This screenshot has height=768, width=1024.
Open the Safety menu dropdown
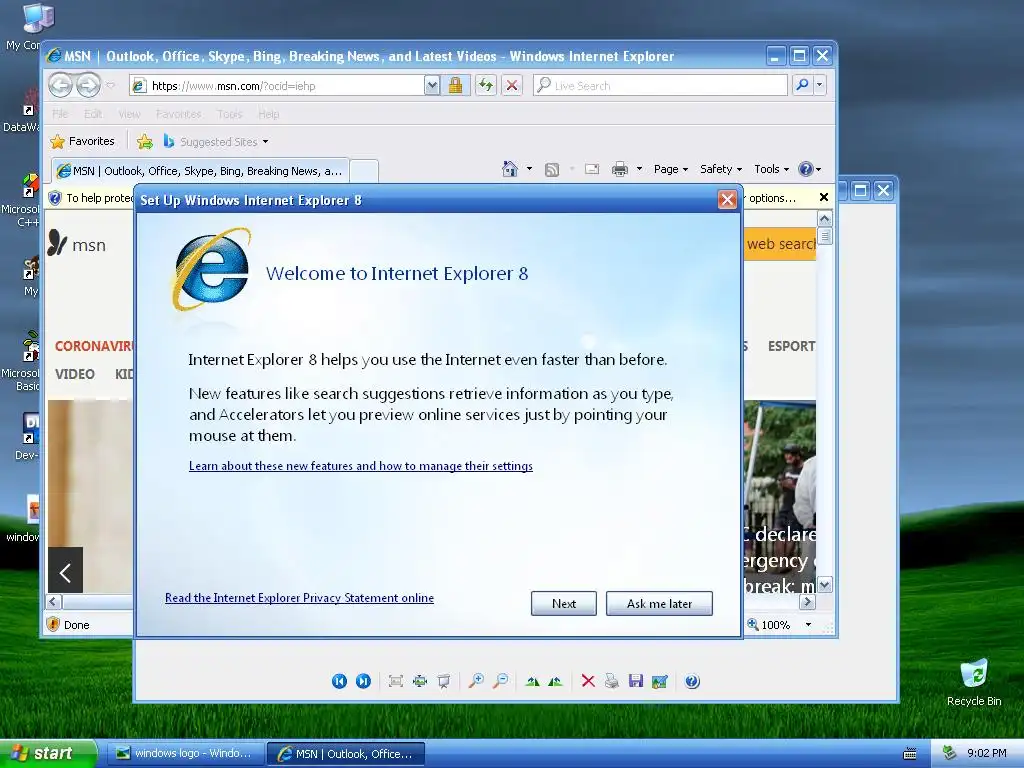[x=721, y=169]
